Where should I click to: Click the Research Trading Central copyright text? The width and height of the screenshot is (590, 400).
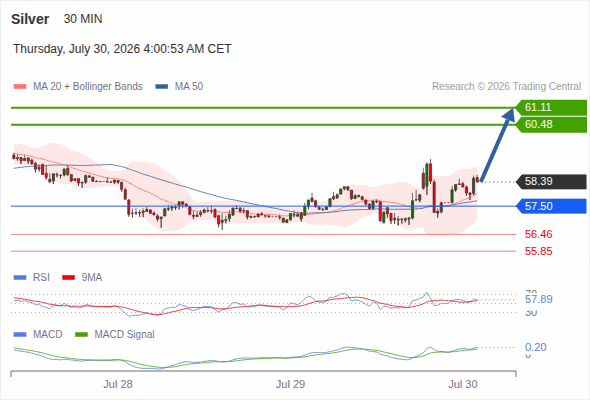click(x=506, y=87)
